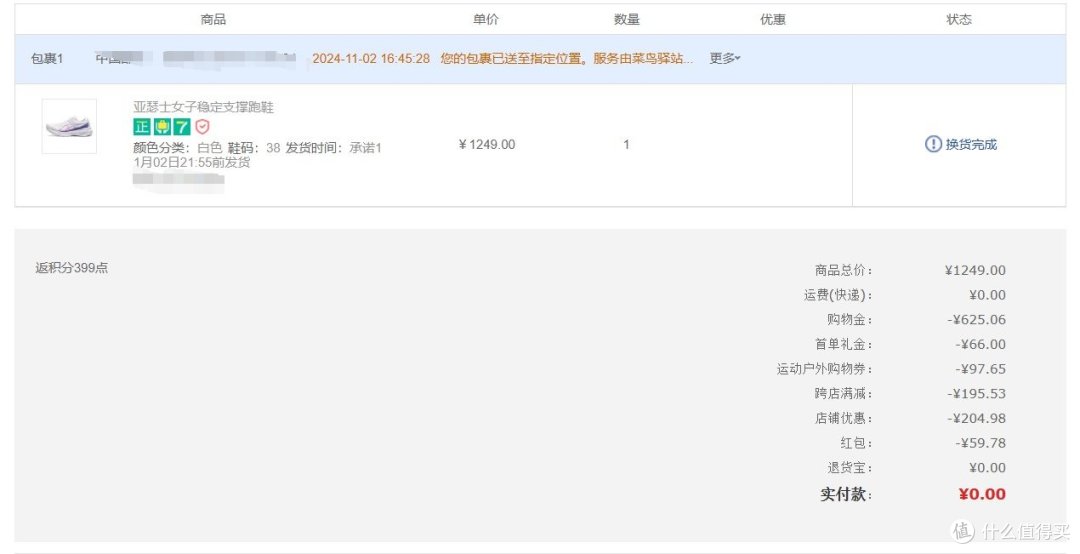Open the 亚瑟士女子稳定支撑跑鞋 product link
This screenshot has width=1080, height=554.
203,107
